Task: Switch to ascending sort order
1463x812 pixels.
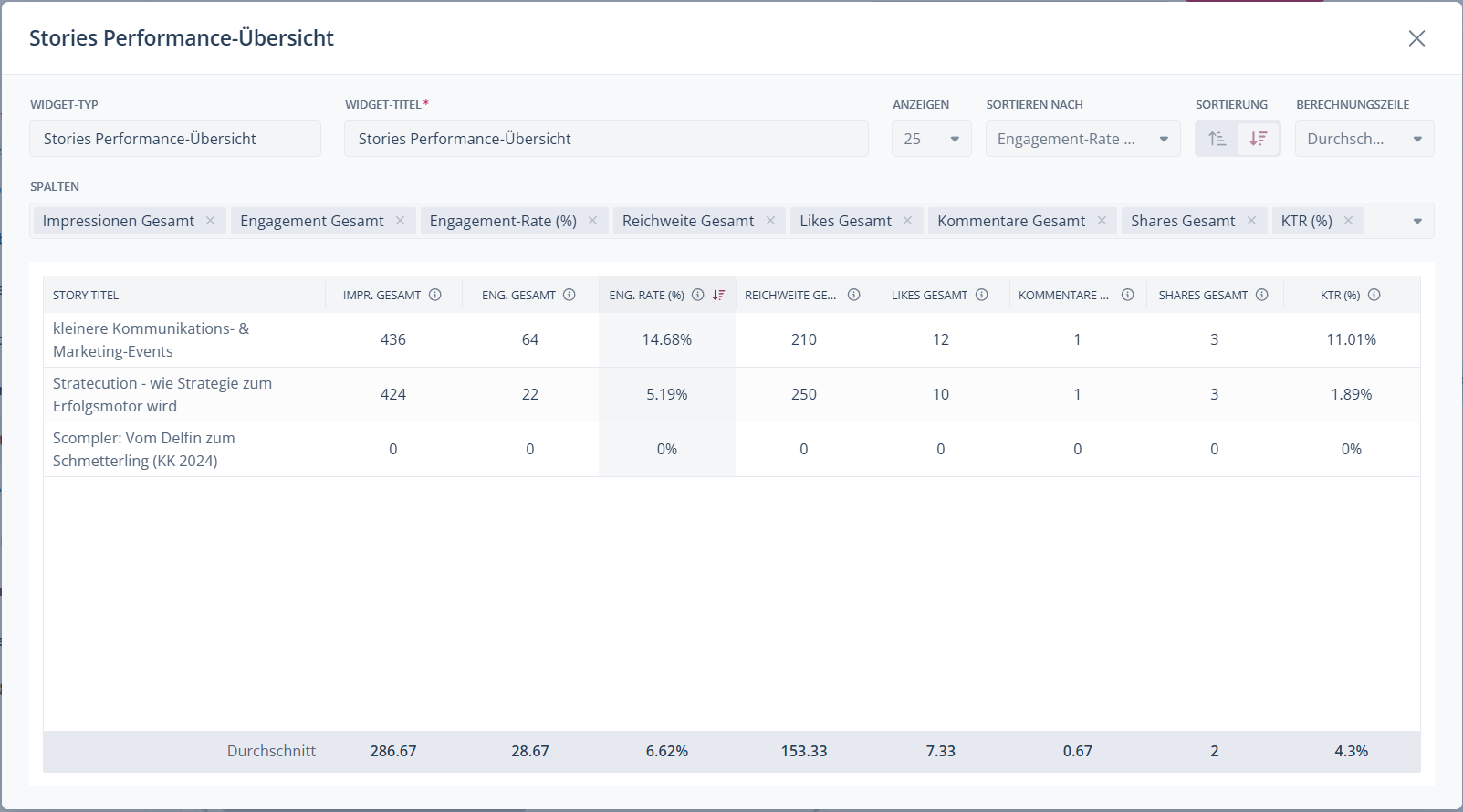Action: 1217,139
